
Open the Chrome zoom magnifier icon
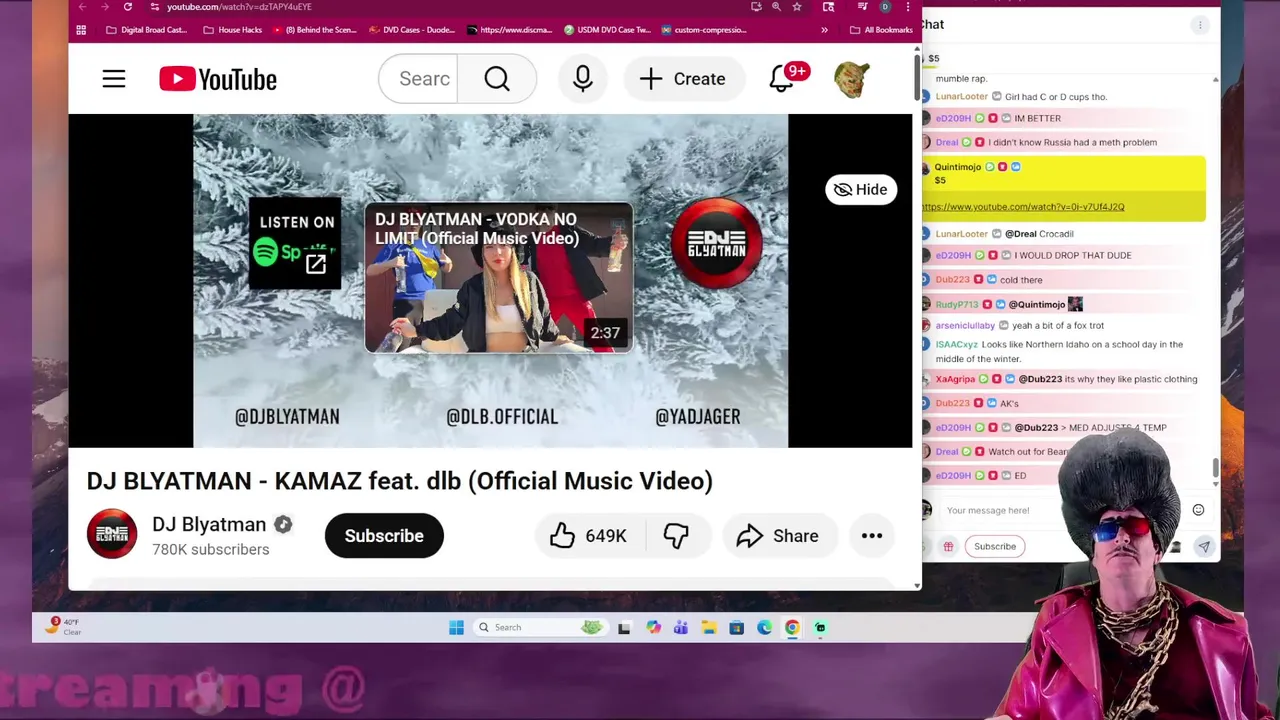(776, 7)
